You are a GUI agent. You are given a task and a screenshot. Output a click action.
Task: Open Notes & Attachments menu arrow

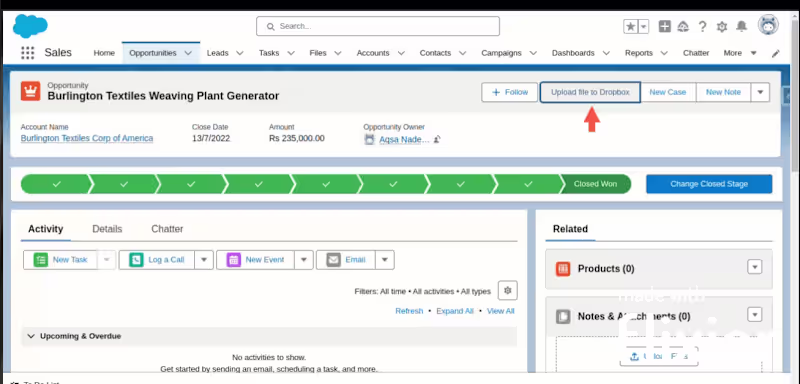[x=755, y=315]
